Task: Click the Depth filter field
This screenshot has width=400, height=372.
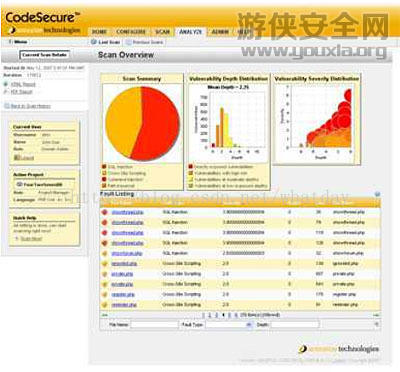Action: (294, 324)
